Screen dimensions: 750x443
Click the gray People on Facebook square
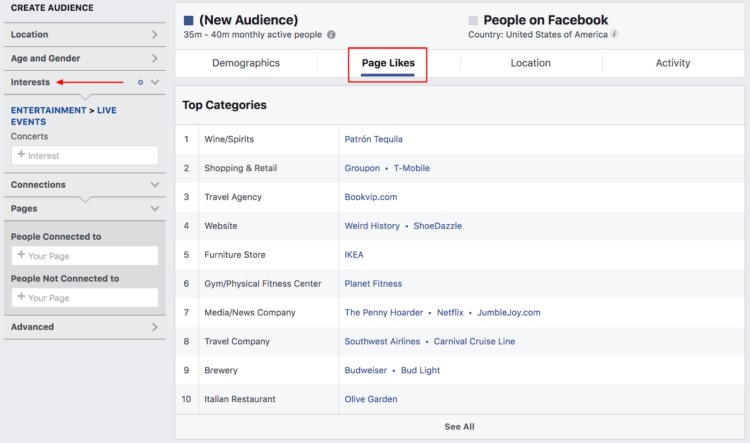click(473, 20)
